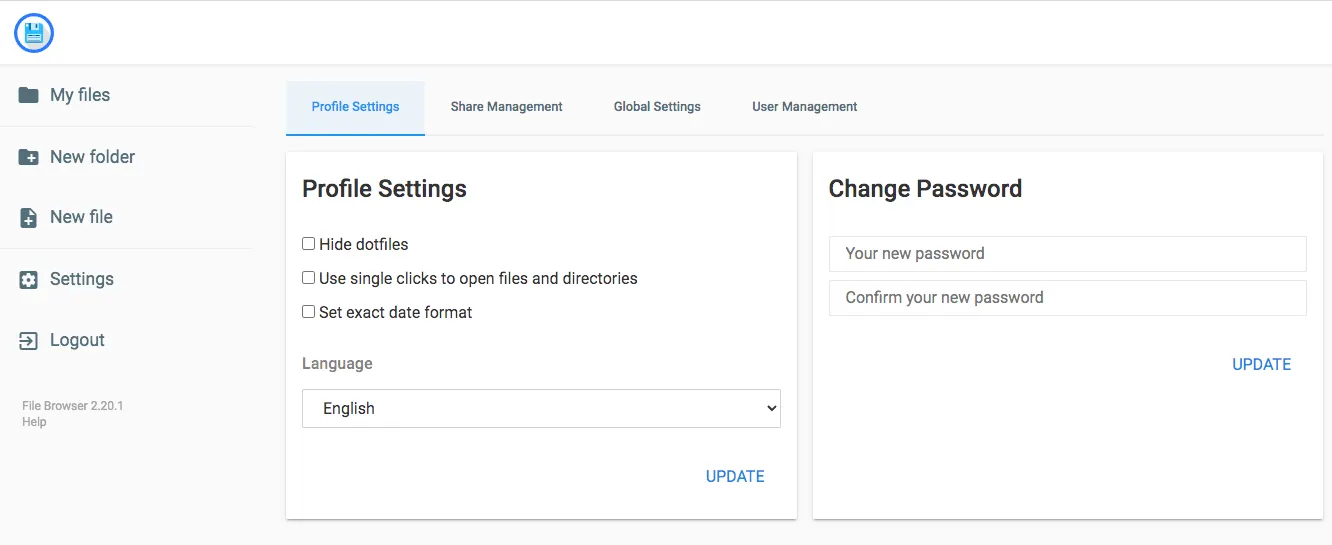Create a New folder from sidebar
Image resolution: width=1332 pixels, height=545 pixels.
click(92, 157)
